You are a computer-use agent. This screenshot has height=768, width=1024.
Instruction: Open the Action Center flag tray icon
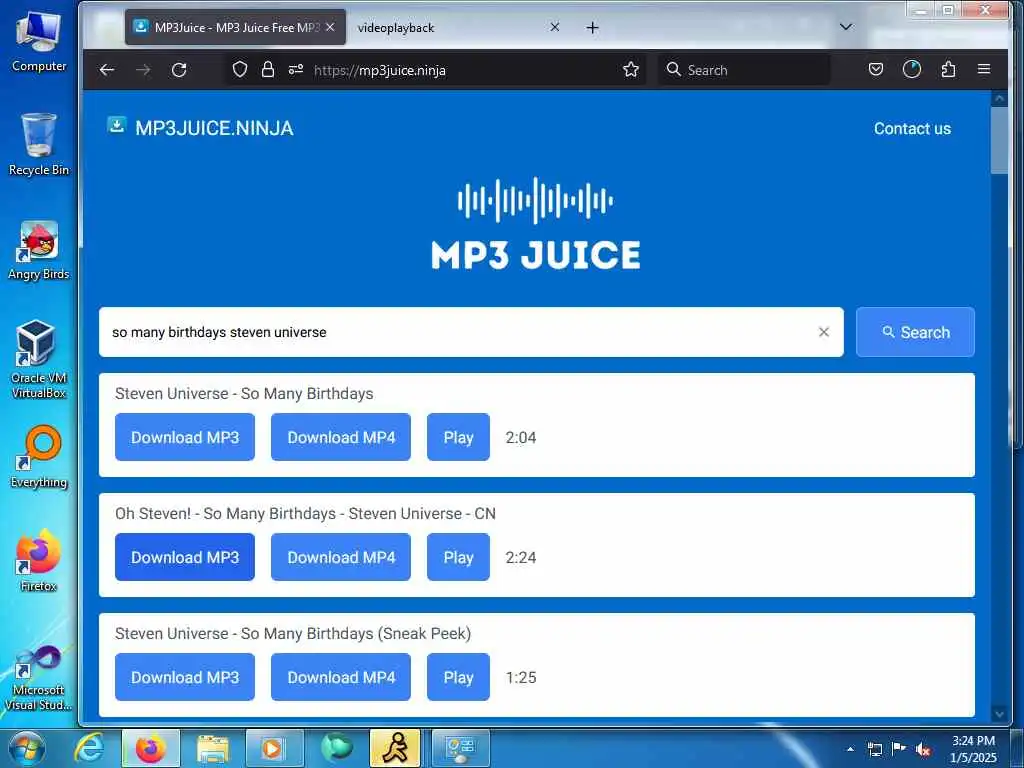coord(899,749)
